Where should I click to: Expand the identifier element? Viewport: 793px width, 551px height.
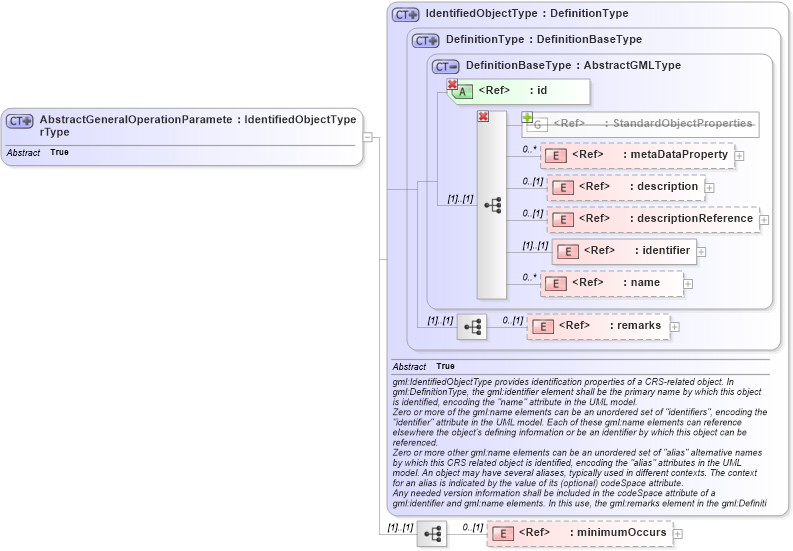701,251
